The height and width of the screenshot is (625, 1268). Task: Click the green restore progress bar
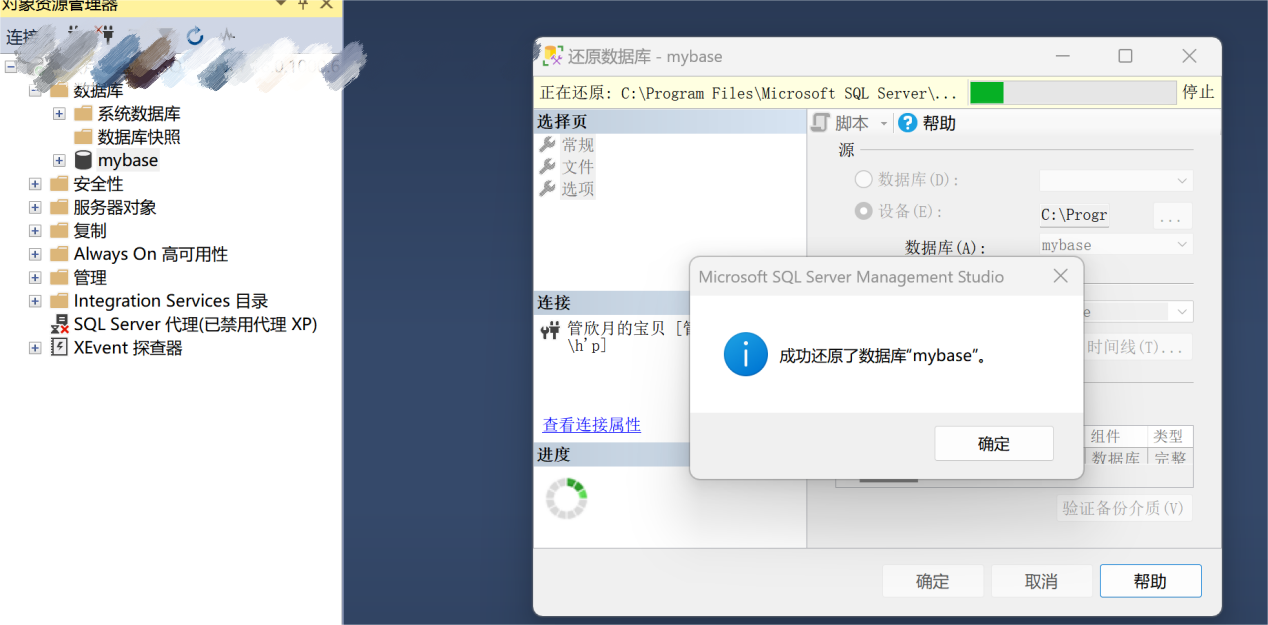click(x=1073, y=93)
